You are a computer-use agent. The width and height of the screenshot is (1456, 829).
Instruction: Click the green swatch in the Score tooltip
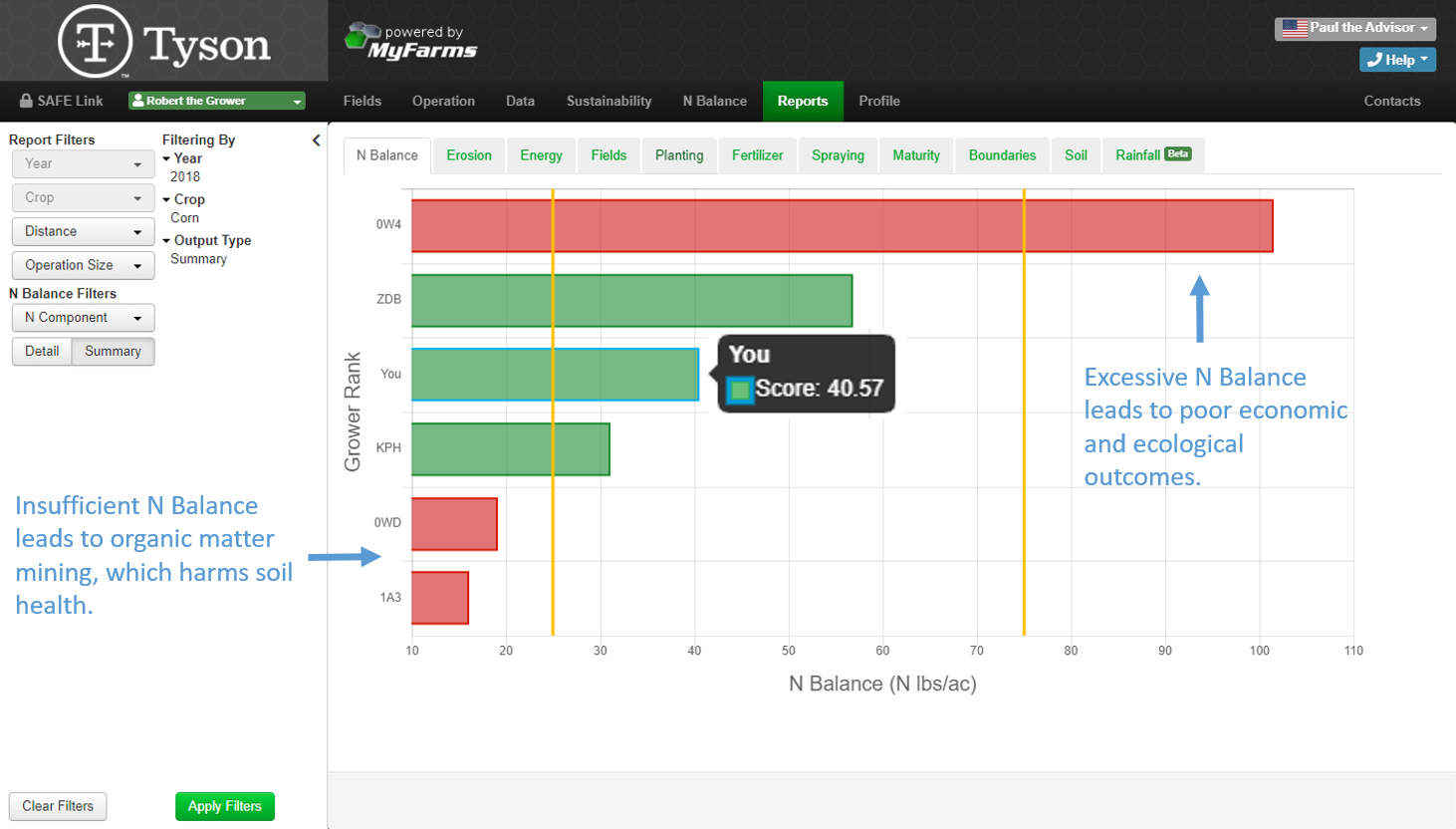click(740, 390)
